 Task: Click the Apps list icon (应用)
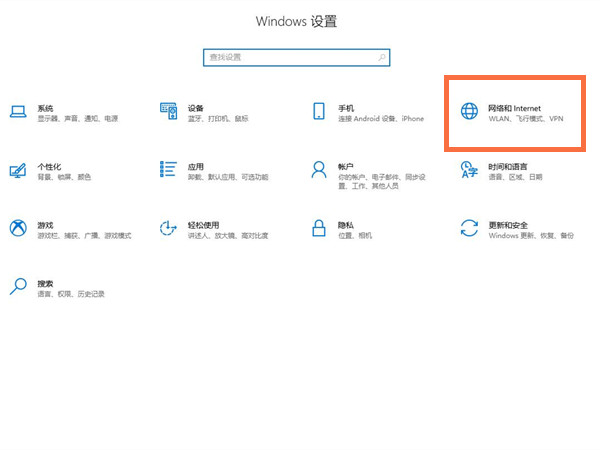(x=168, y=170)
